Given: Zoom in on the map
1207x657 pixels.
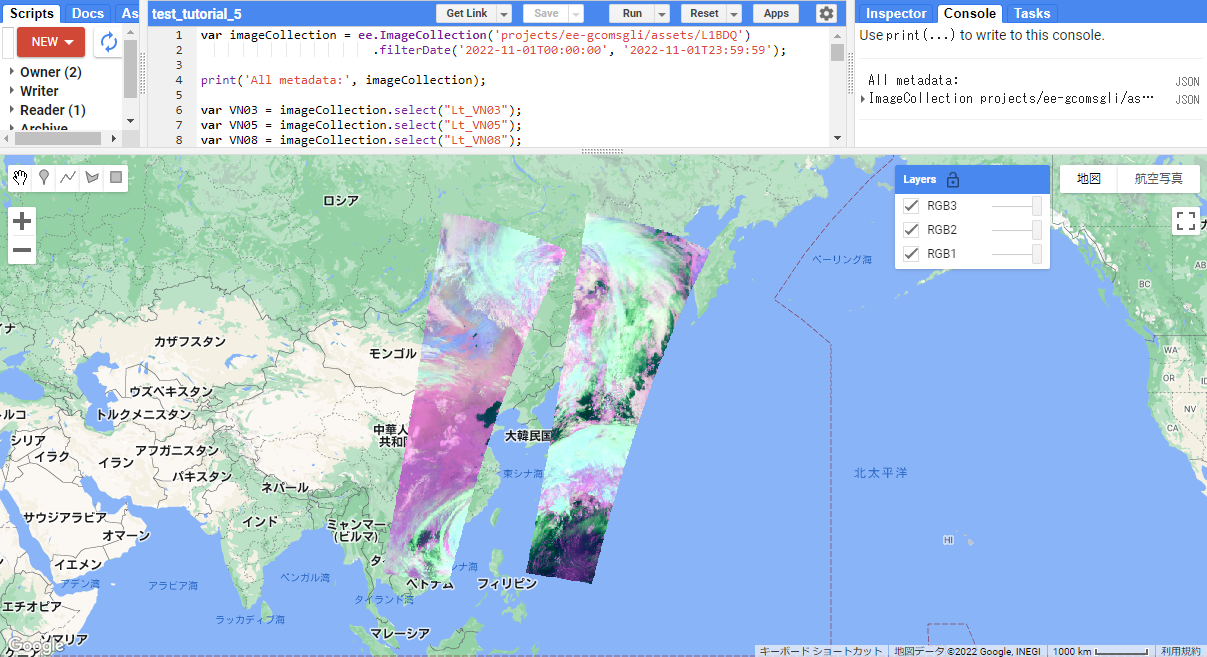Looking at the screenshot, I should tap(22, 221).
